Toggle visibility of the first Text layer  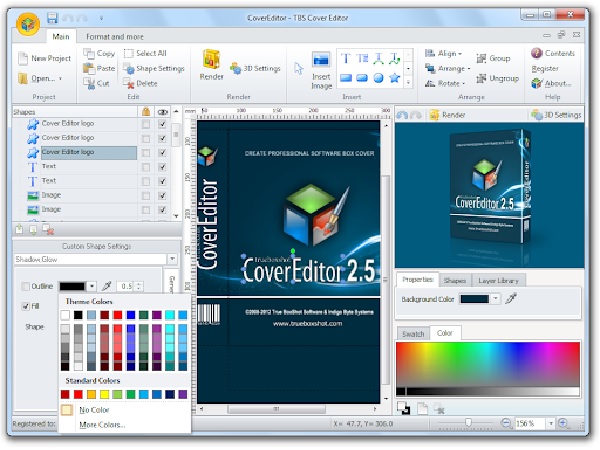coord(162,167)
